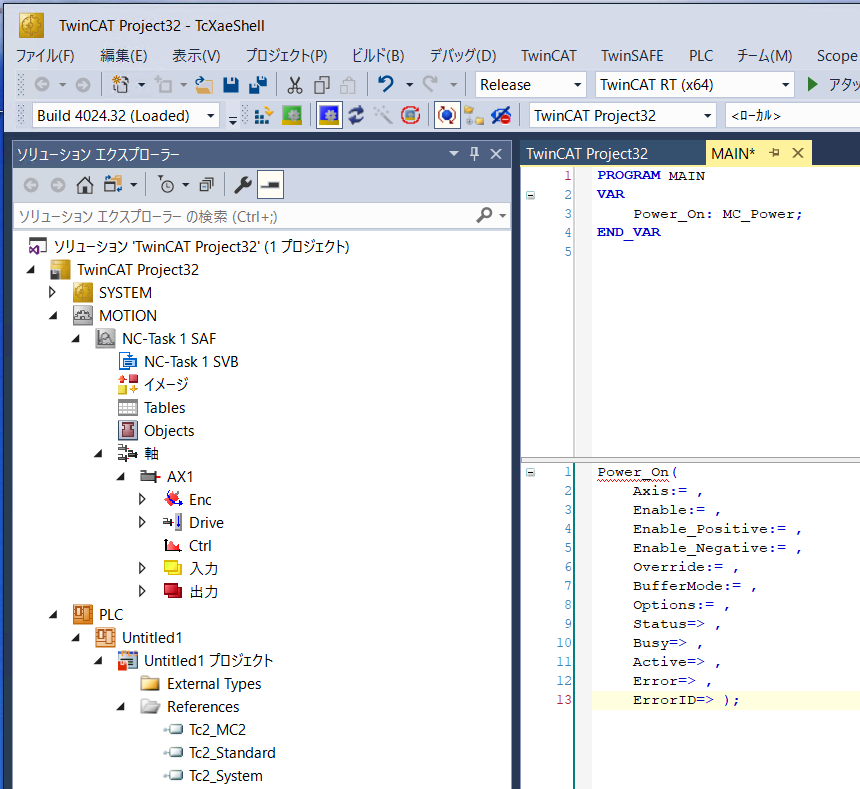Screen dimensions: 860x789
Task: Toggle the pin on MAIN tab
Action: pyautogui.click(x=774, y=153)
